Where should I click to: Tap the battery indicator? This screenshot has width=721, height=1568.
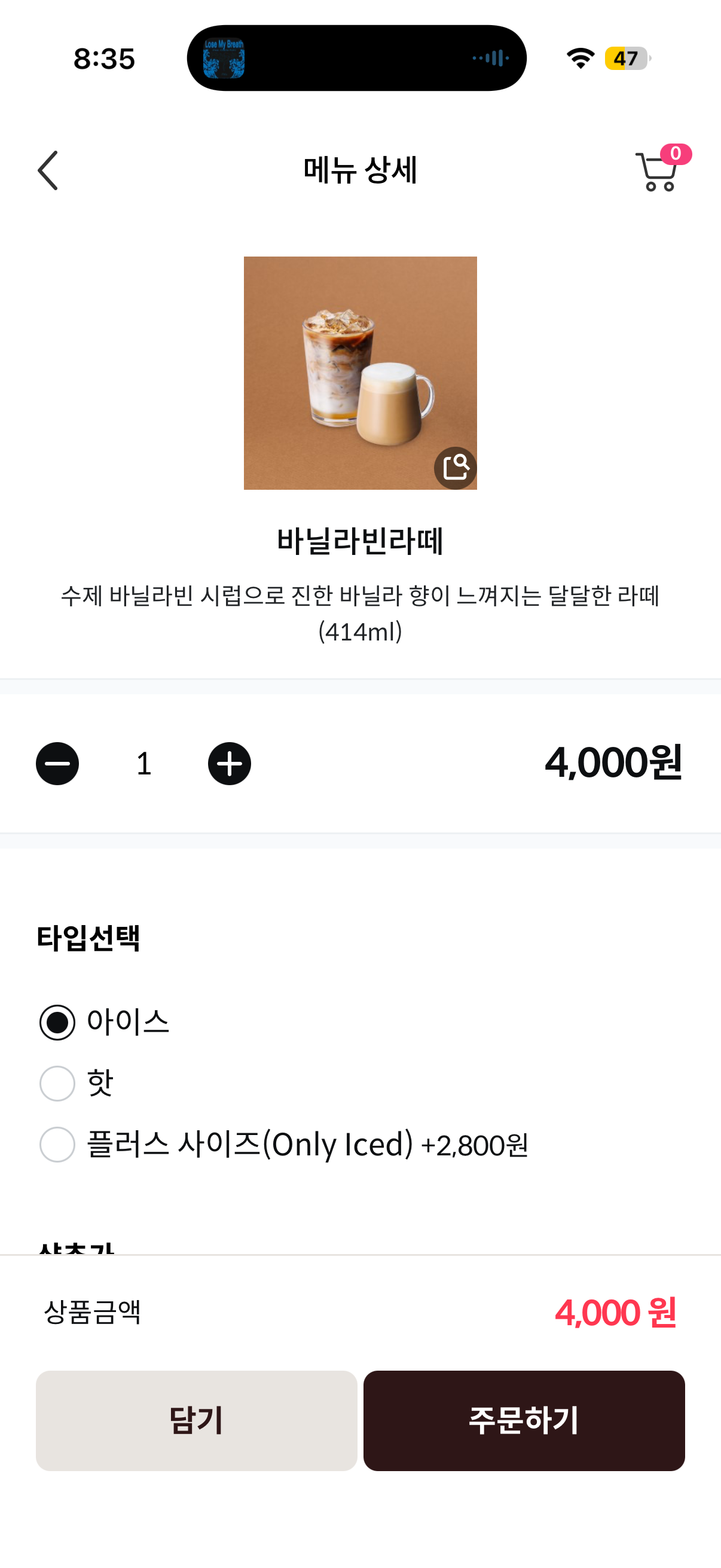pyautogui.click(x=627, y=59)
